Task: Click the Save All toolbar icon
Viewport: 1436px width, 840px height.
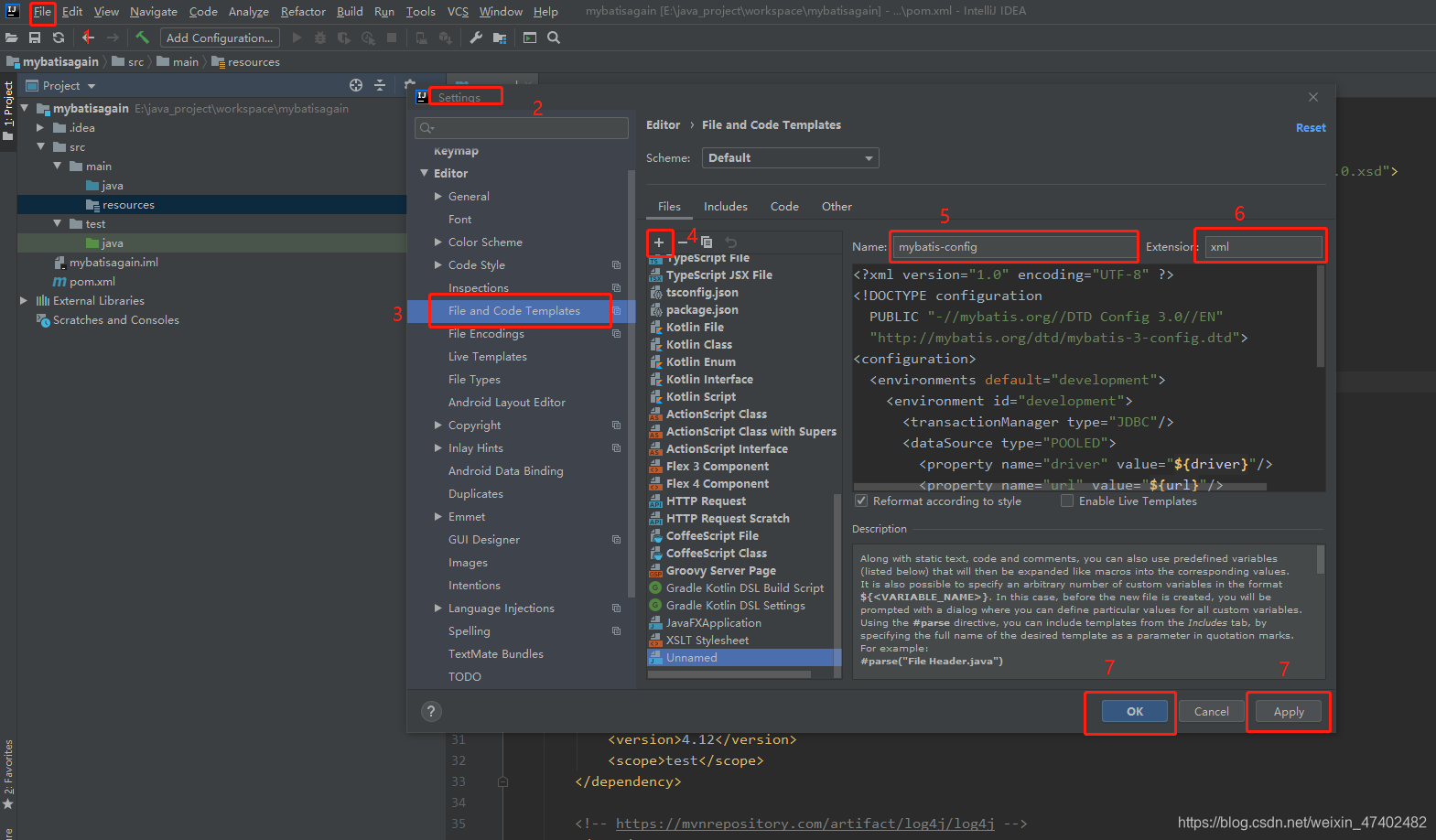Action: point(35,38)
